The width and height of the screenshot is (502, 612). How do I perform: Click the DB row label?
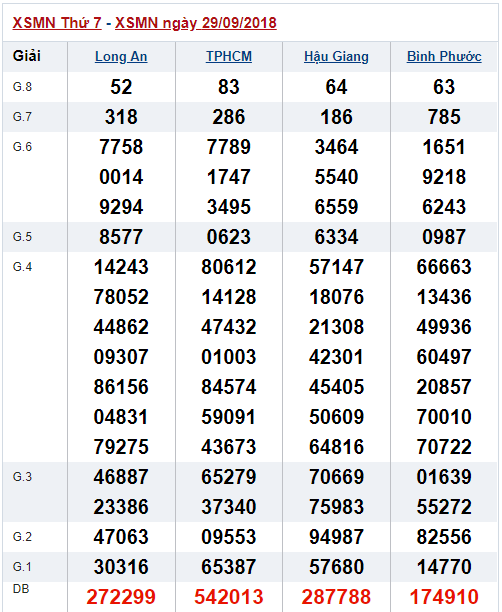point(21,589)
